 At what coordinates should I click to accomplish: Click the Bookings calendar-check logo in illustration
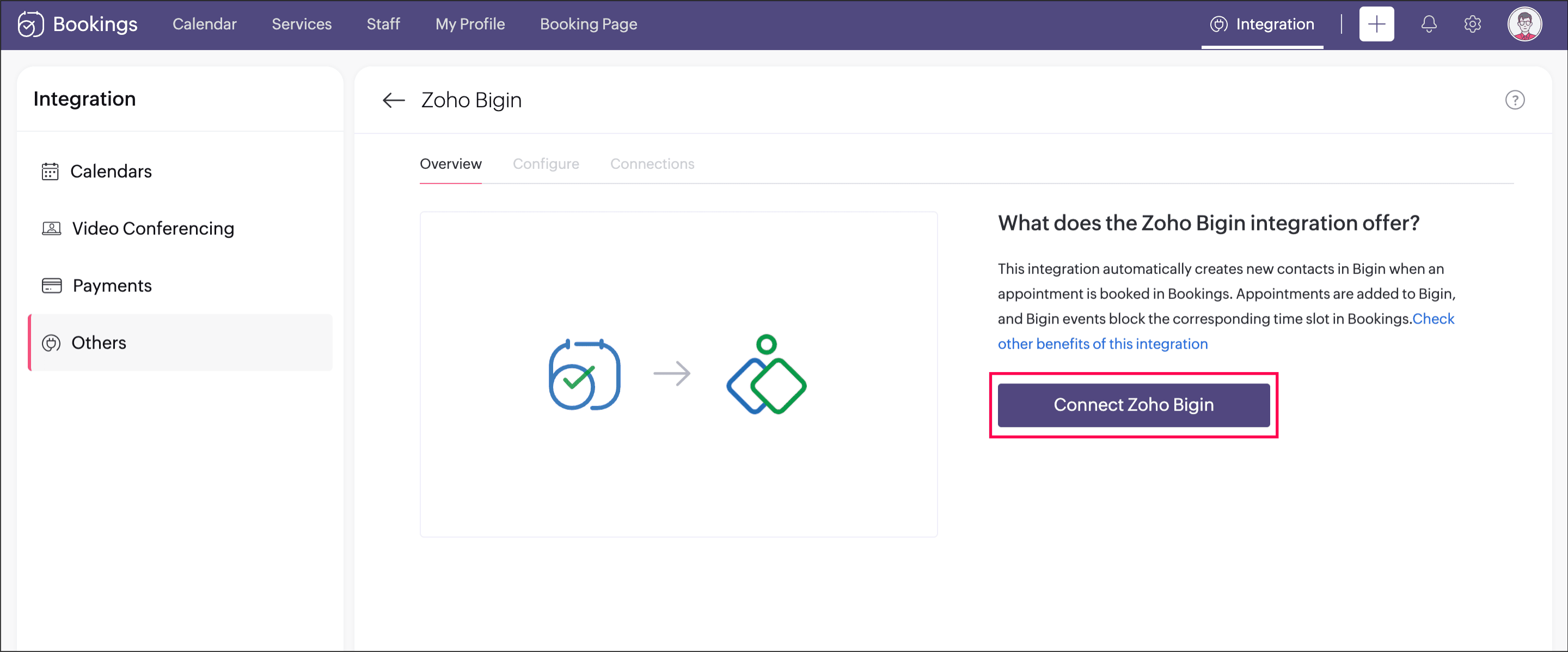coord(584,374)
